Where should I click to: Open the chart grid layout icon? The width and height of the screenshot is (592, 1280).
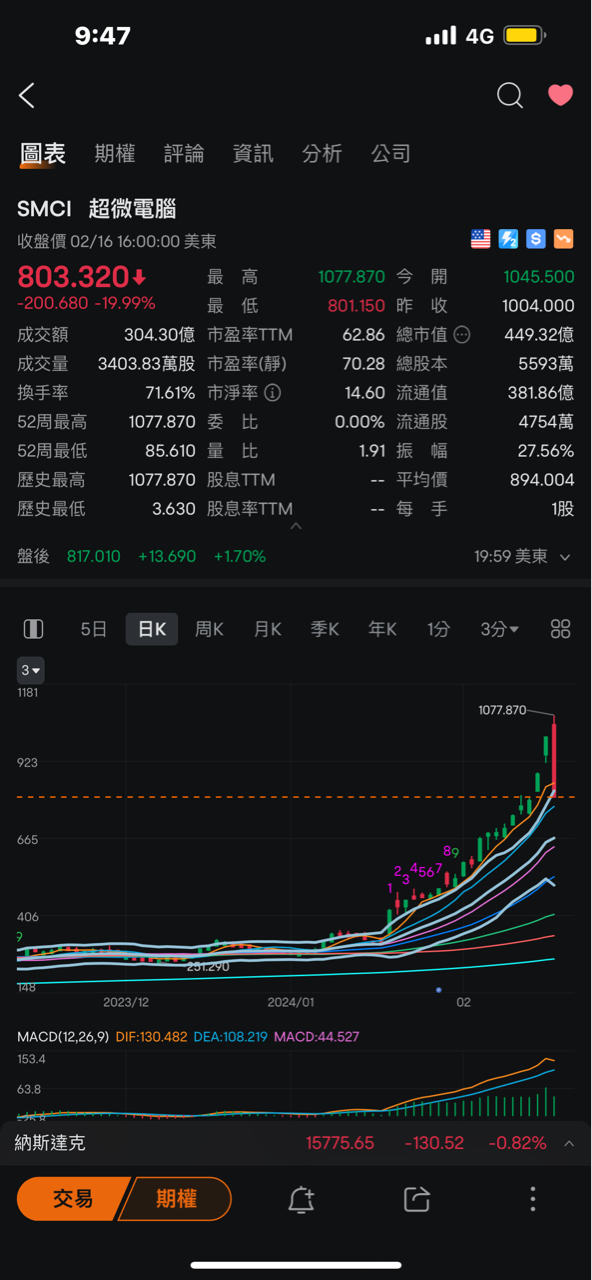pos(561,629)
